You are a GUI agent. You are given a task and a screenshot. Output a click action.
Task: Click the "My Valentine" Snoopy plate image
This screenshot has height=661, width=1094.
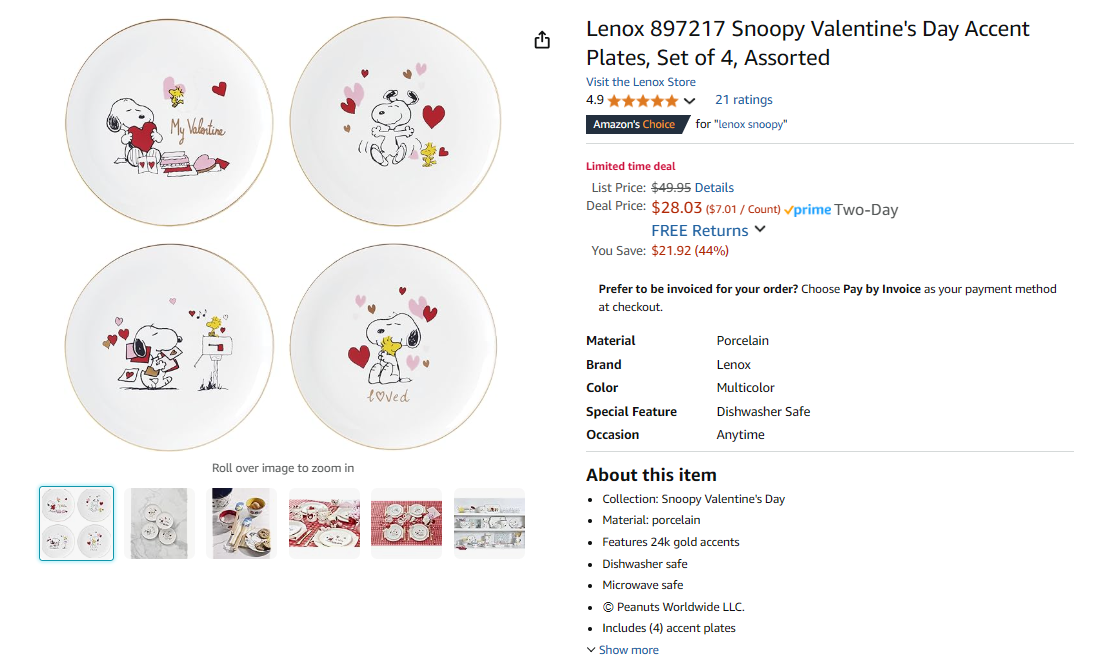[x=169, y=124]
